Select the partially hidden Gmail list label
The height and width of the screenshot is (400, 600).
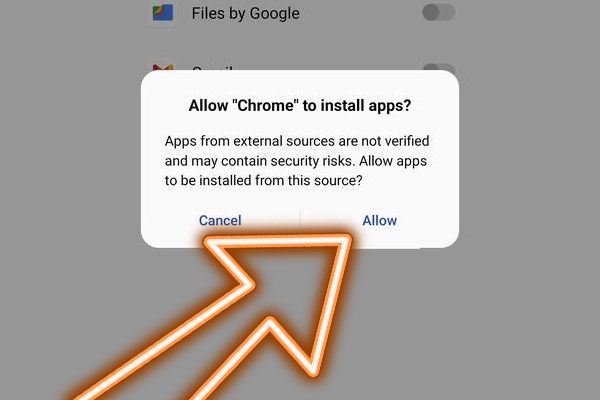click(x=212, y=69)
